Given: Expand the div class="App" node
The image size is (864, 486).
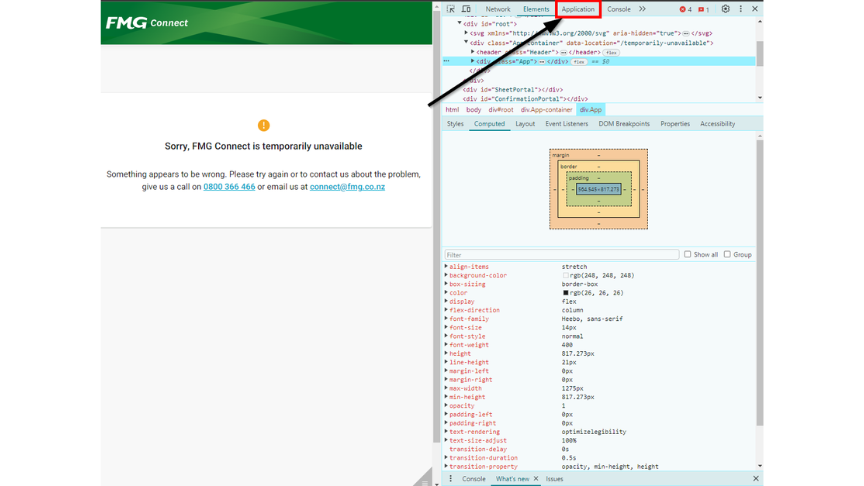Looking at the screenshot, I should pyautogui.click(x=473, y=61).
